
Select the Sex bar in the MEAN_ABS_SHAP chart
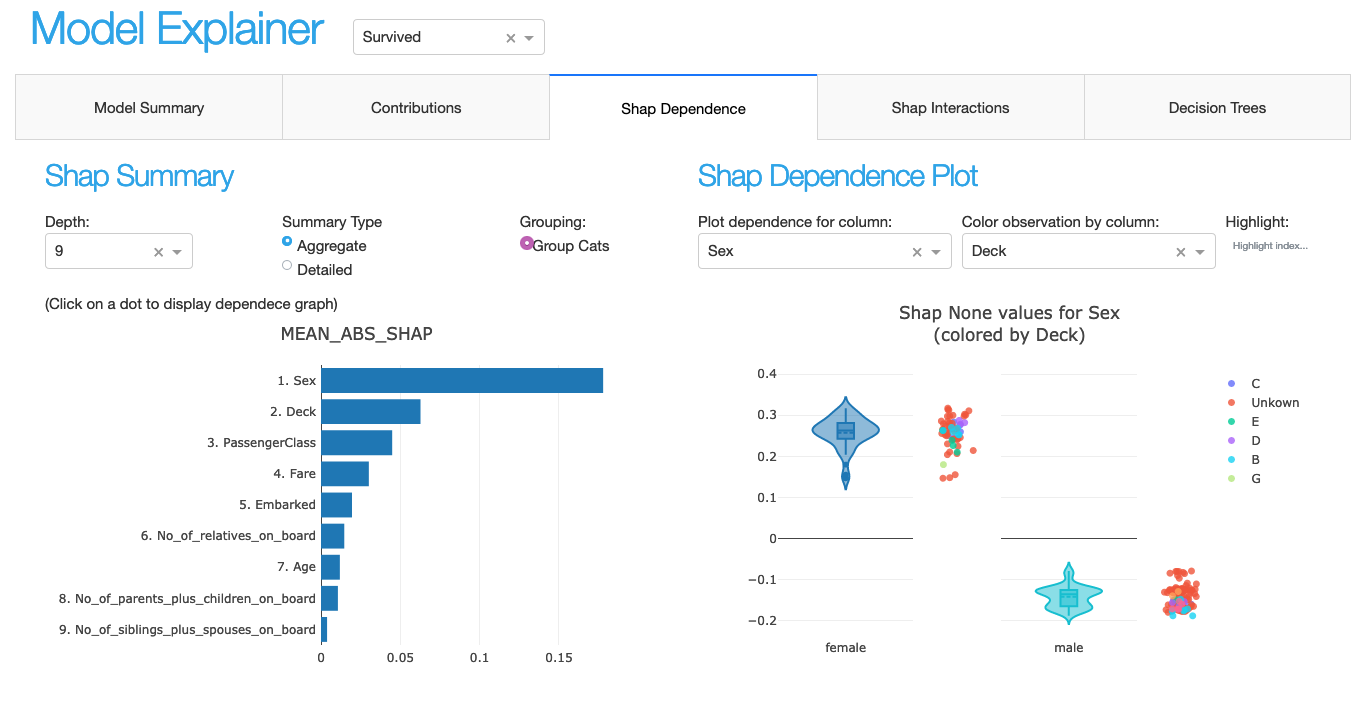tap(460, 380)
